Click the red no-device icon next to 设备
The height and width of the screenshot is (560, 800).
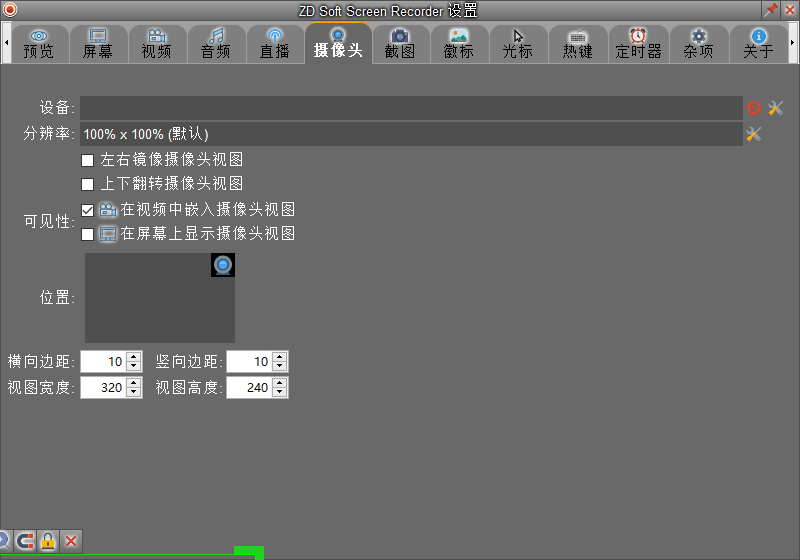point(754,108)
